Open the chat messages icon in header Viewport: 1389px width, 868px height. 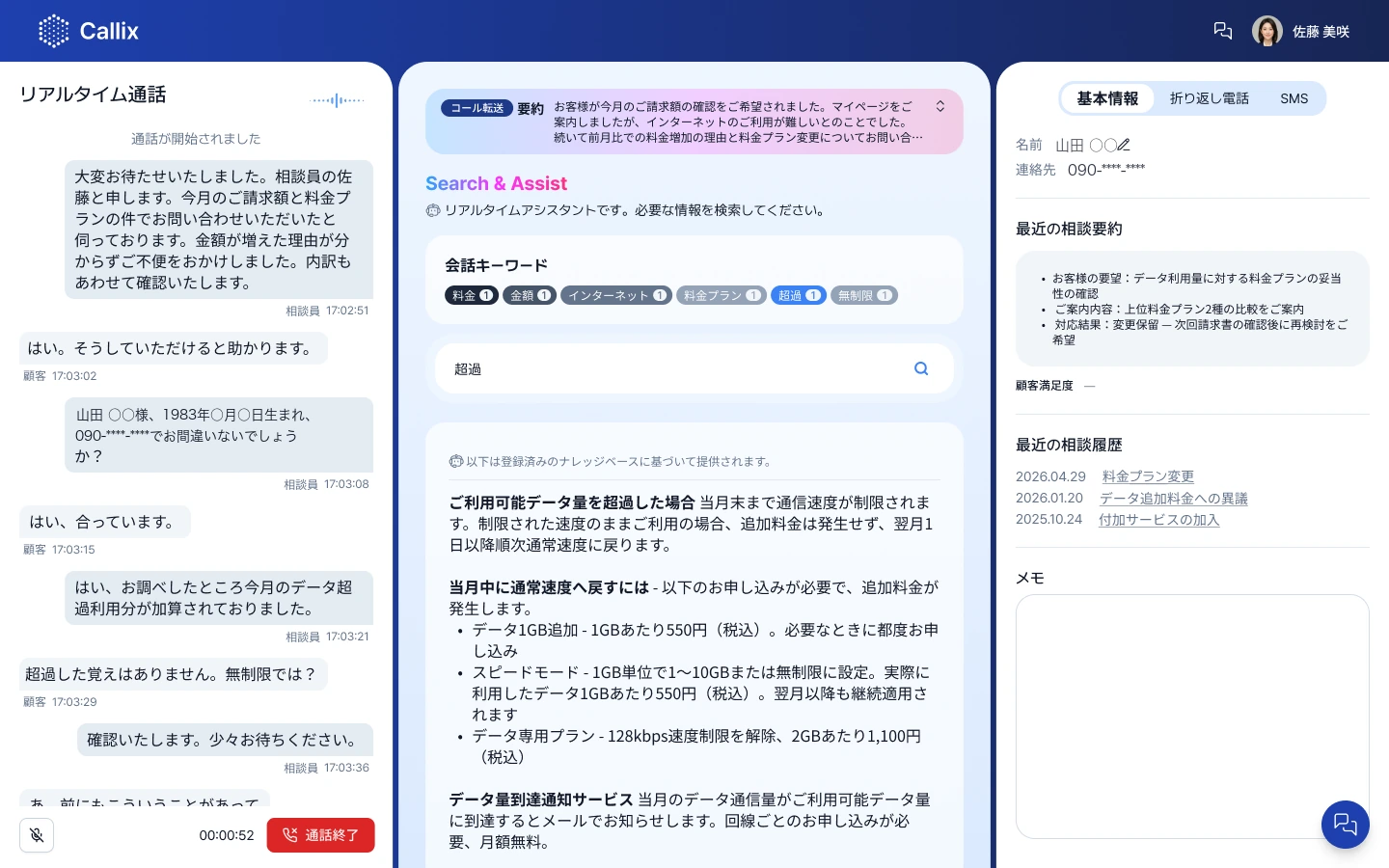1223,31
